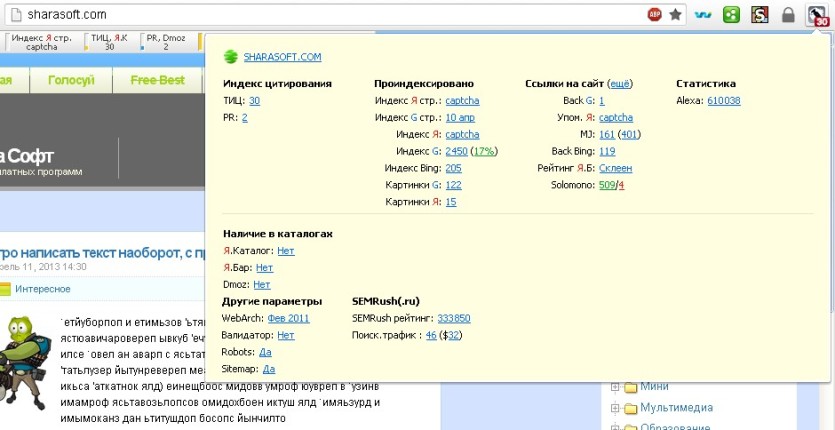Expand the Мультимедиа folder tree node
This screenshot has width=835, height=430.
click(x=615, y=408)
